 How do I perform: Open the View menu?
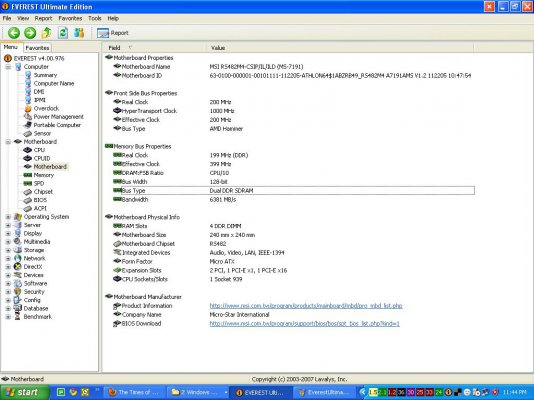click(23, 18)
